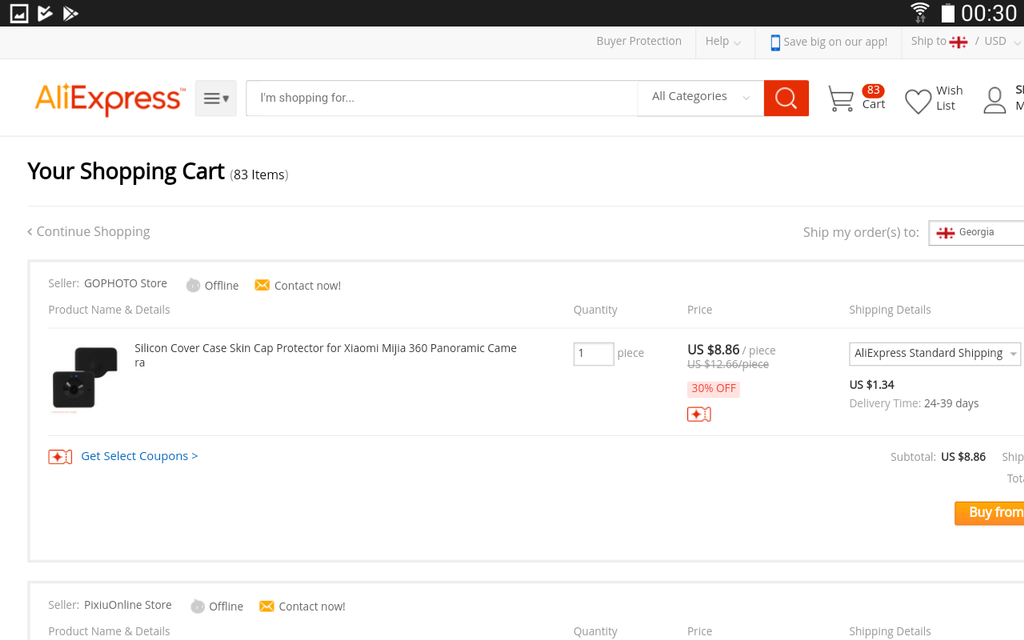Screen dimensions: 1024x640
Task: Open the Wish List heart icon
Action: pyautogui.click(x=918, y=100)
